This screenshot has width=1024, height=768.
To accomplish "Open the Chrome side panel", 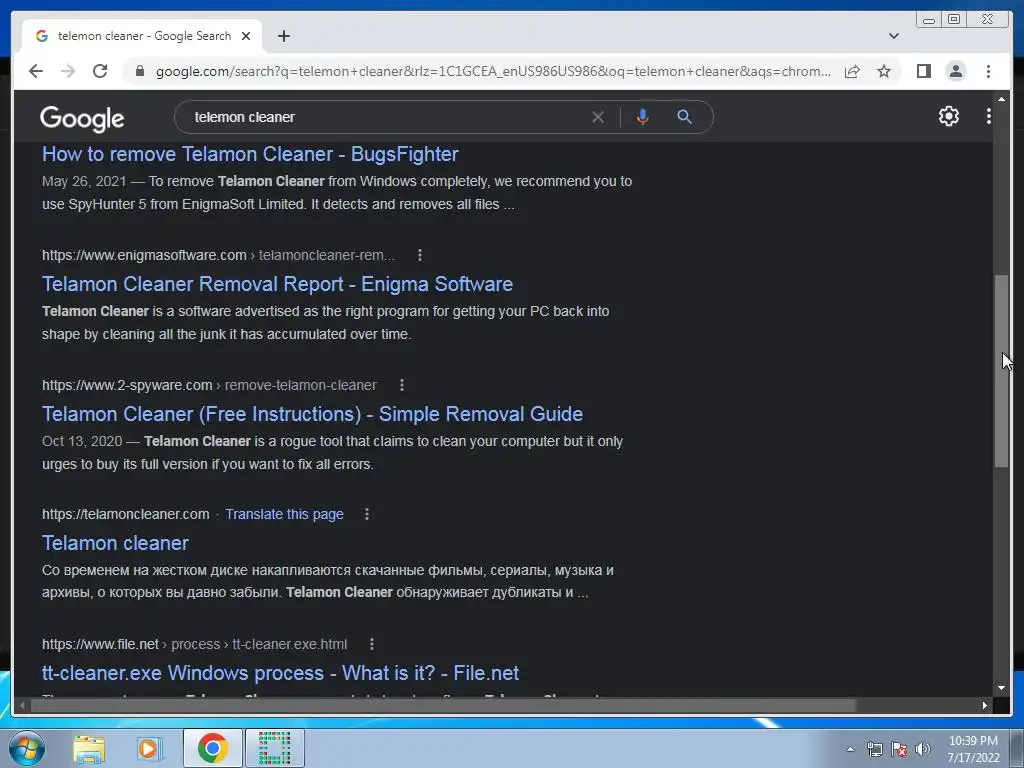I will tap(923, 71).
